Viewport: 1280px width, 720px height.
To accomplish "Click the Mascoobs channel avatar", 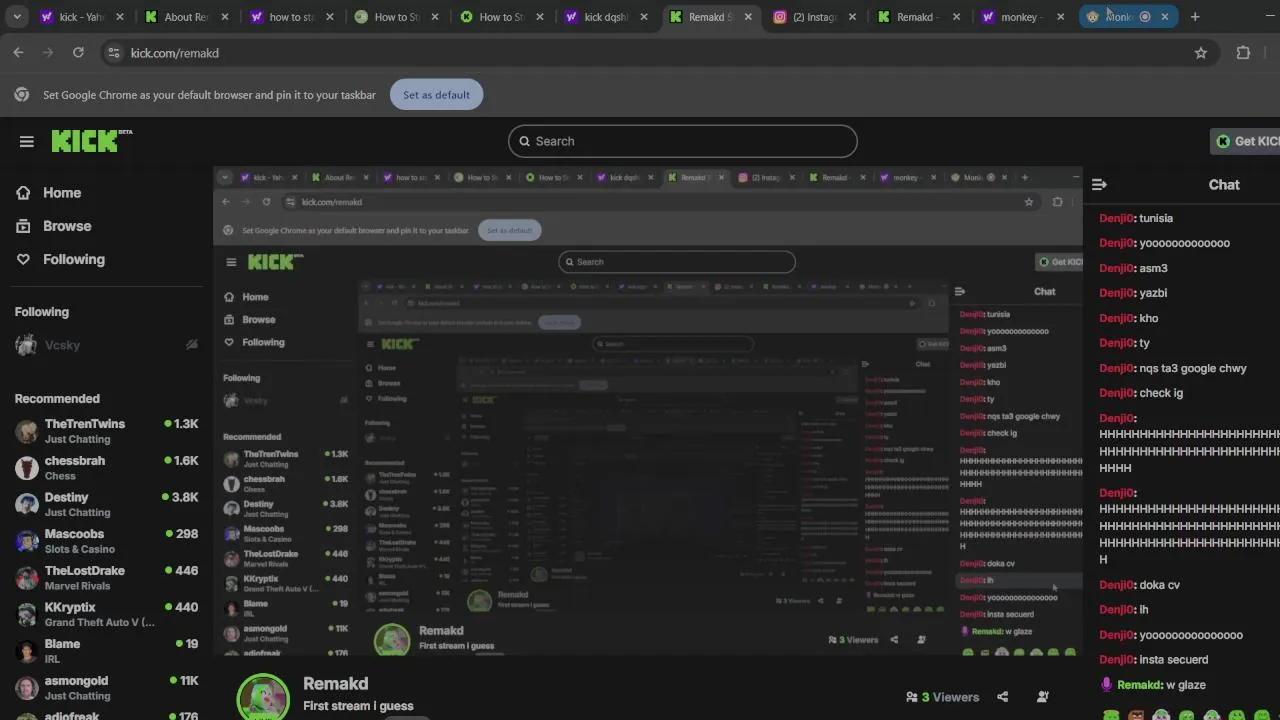I will 27,541.
